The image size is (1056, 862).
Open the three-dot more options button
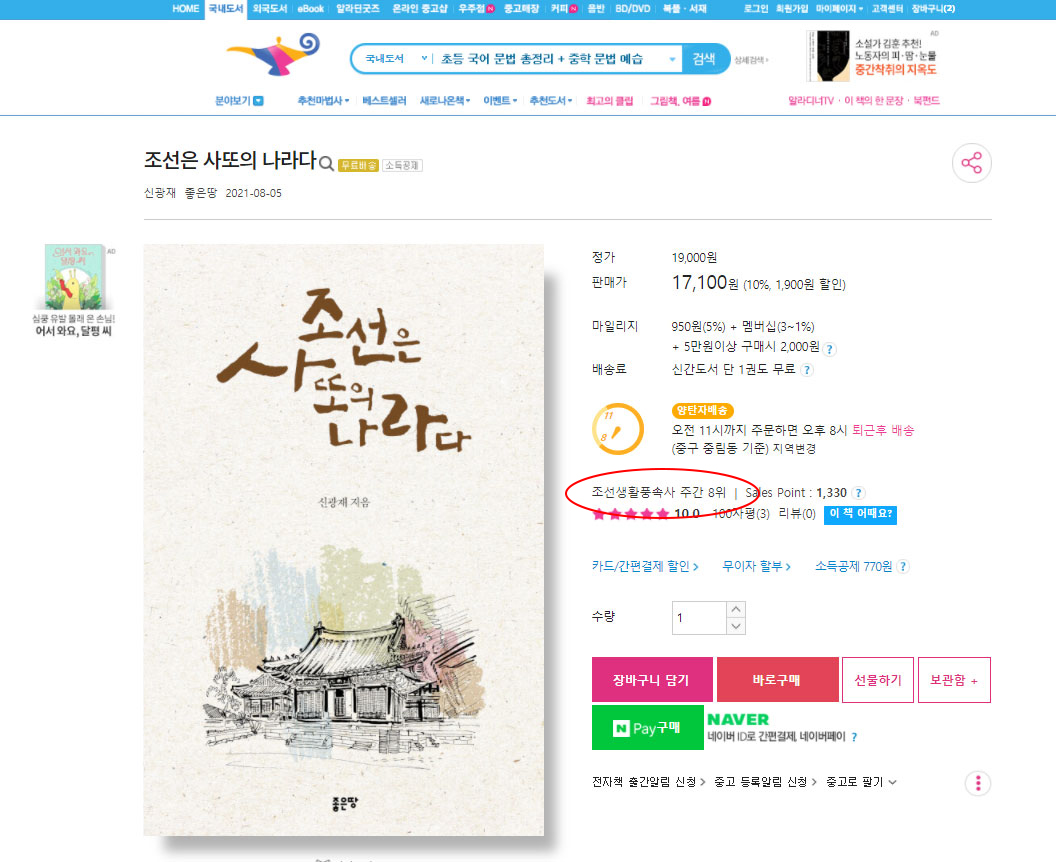coord(978,783)
